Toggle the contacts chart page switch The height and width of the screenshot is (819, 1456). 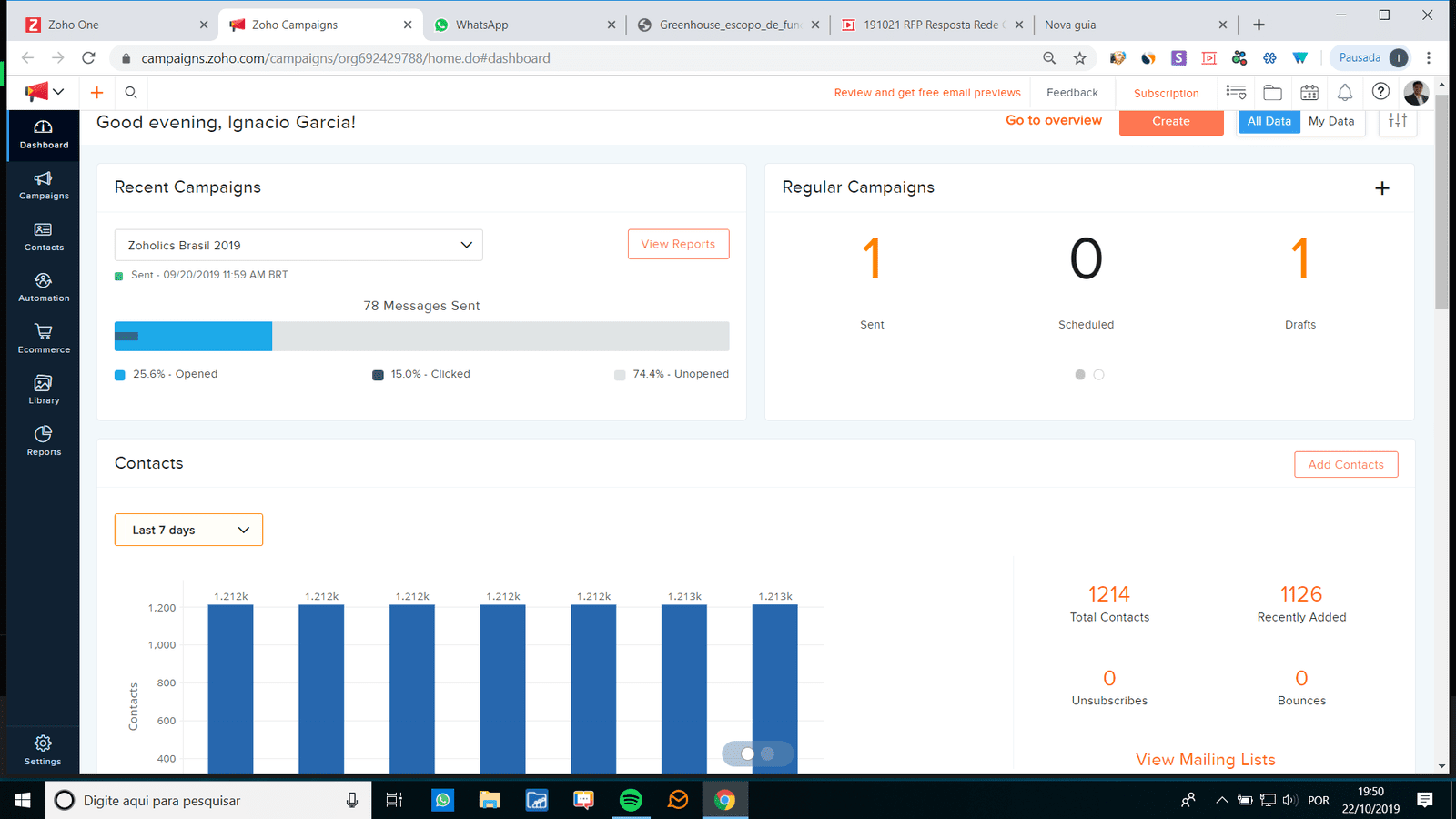coord(757,753)
